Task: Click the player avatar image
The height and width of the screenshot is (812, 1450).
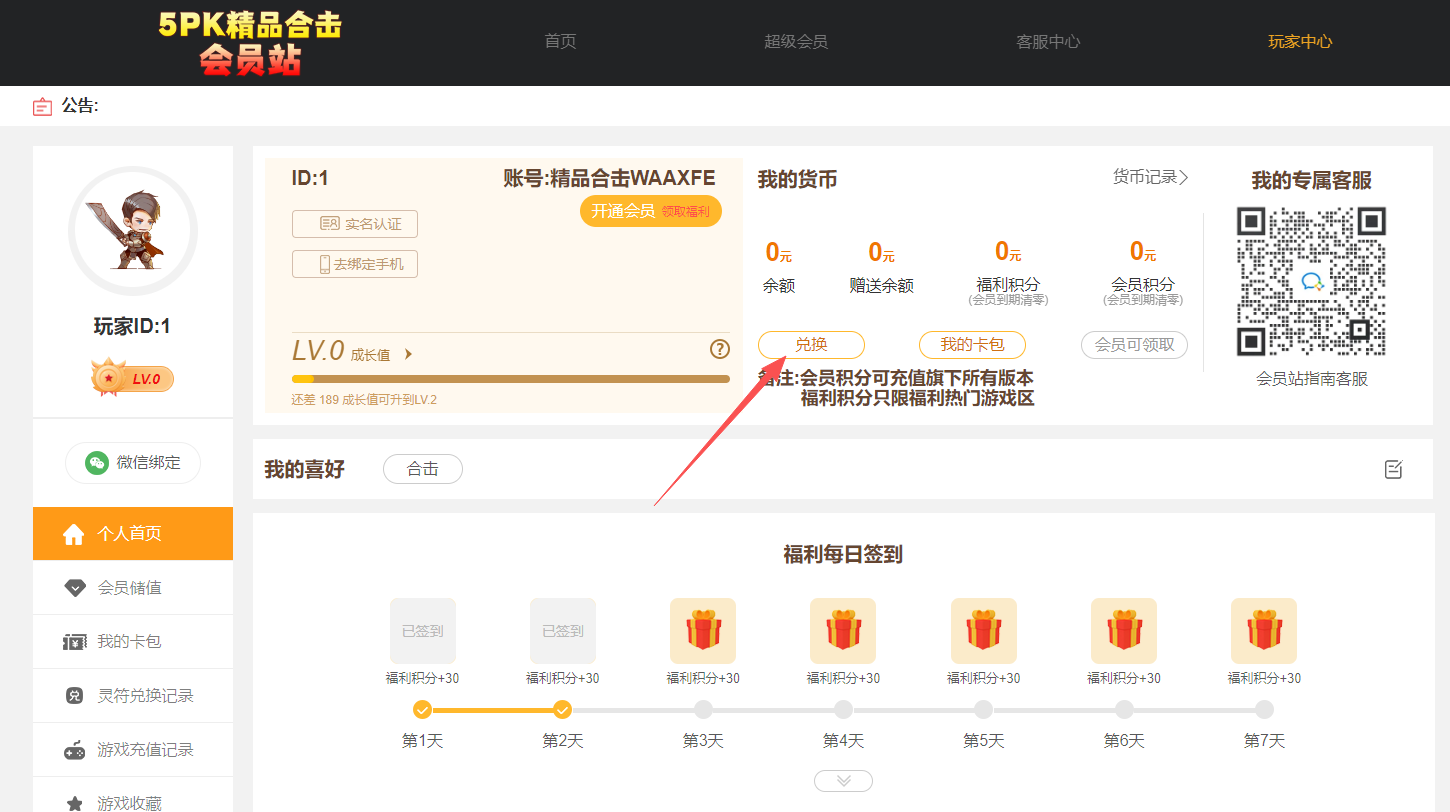Action: pos(133,231)
